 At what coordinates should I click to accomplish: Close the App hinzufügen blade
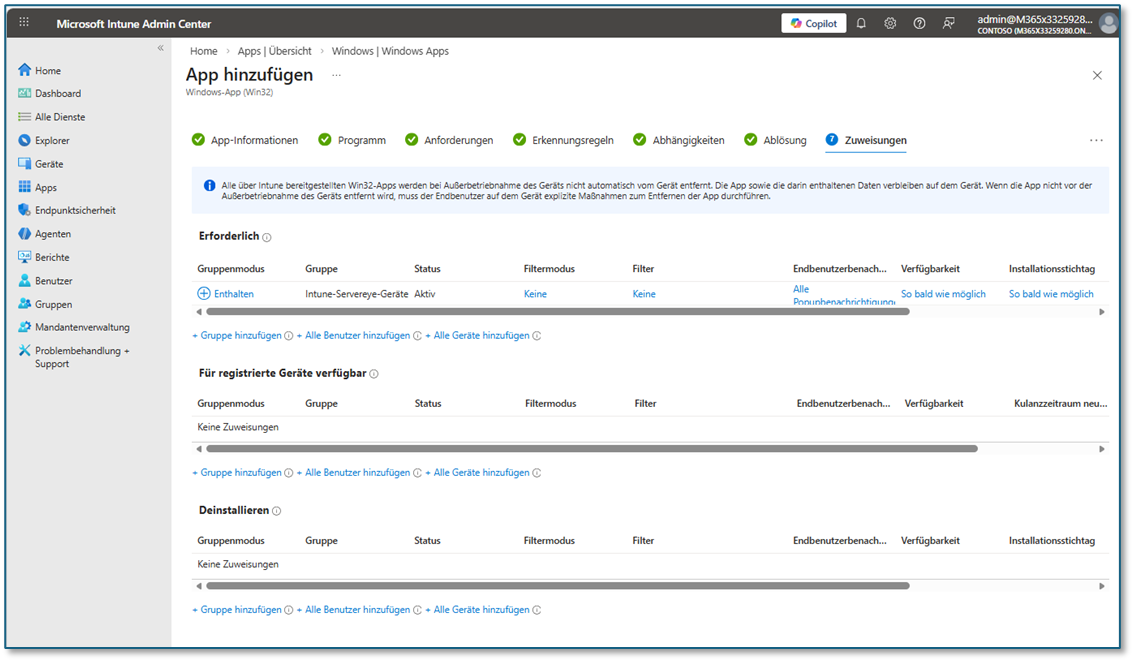(1097, 75)
